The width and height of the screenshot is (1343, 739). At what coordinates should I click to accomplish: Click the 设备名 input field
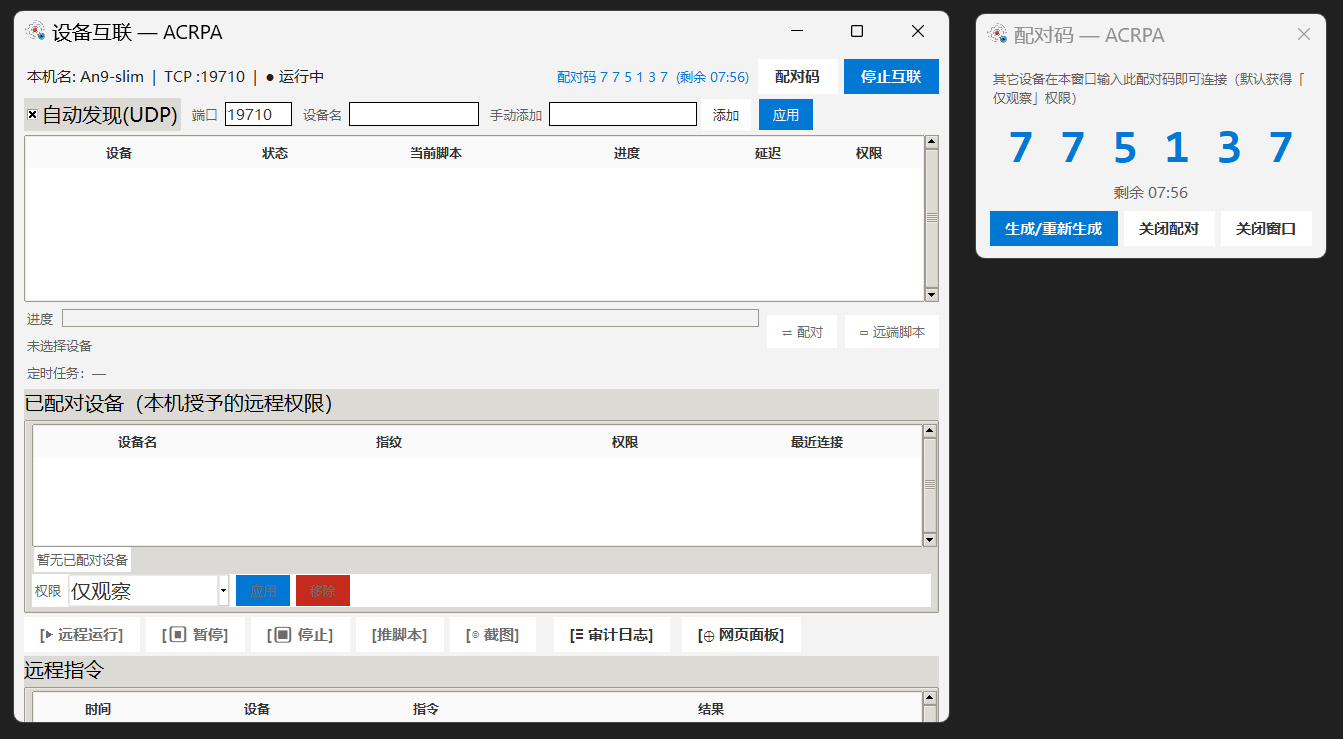click(x=414, y=114)
